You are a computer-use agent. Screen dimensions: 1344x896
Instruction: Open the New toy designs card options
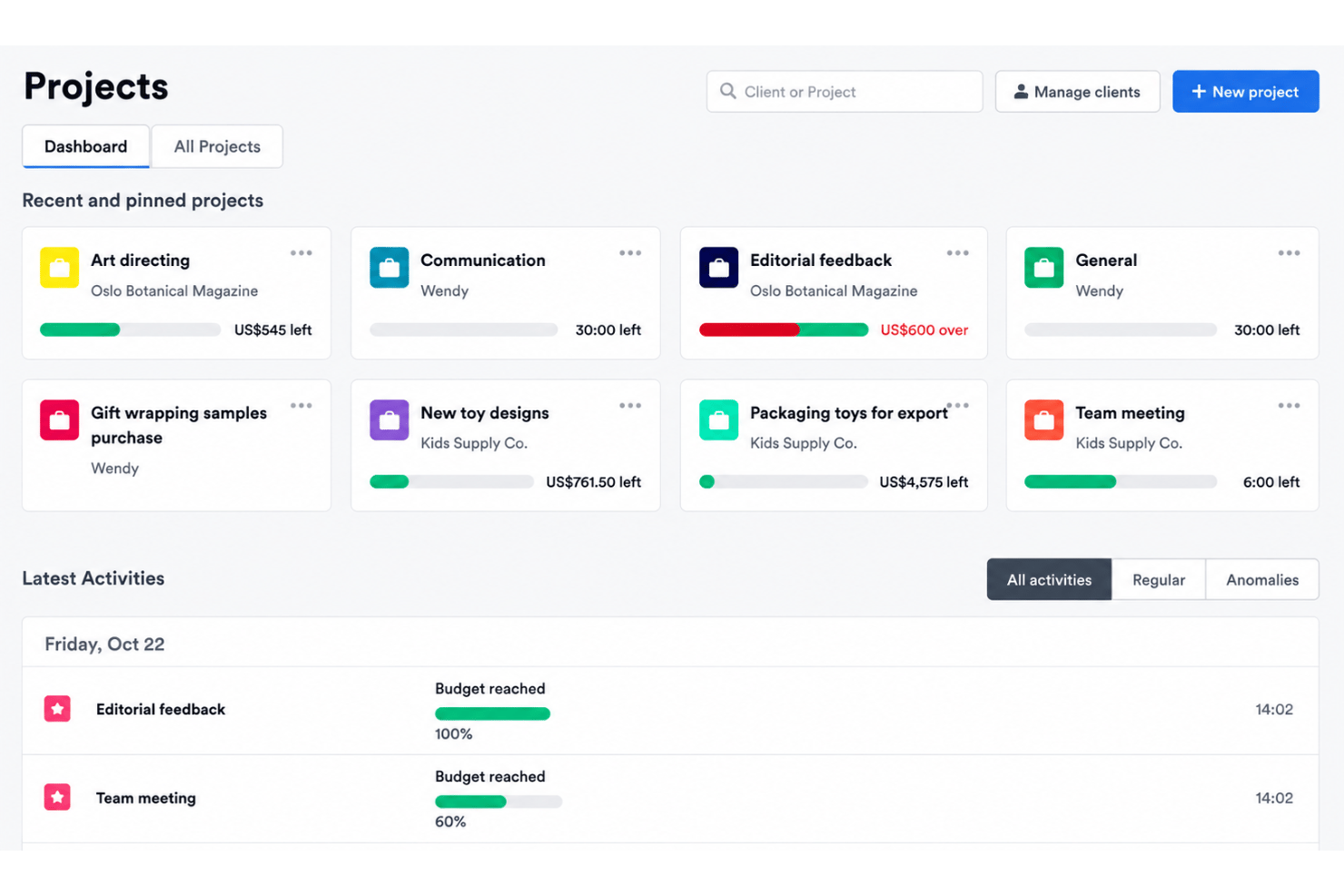coord(630,406)
